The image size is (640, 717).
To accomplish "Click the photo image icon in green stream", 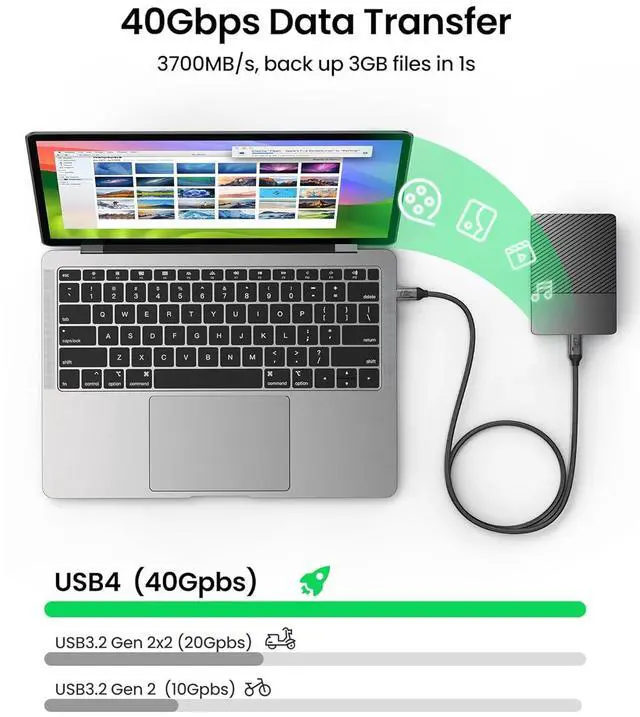I will 477,220.
